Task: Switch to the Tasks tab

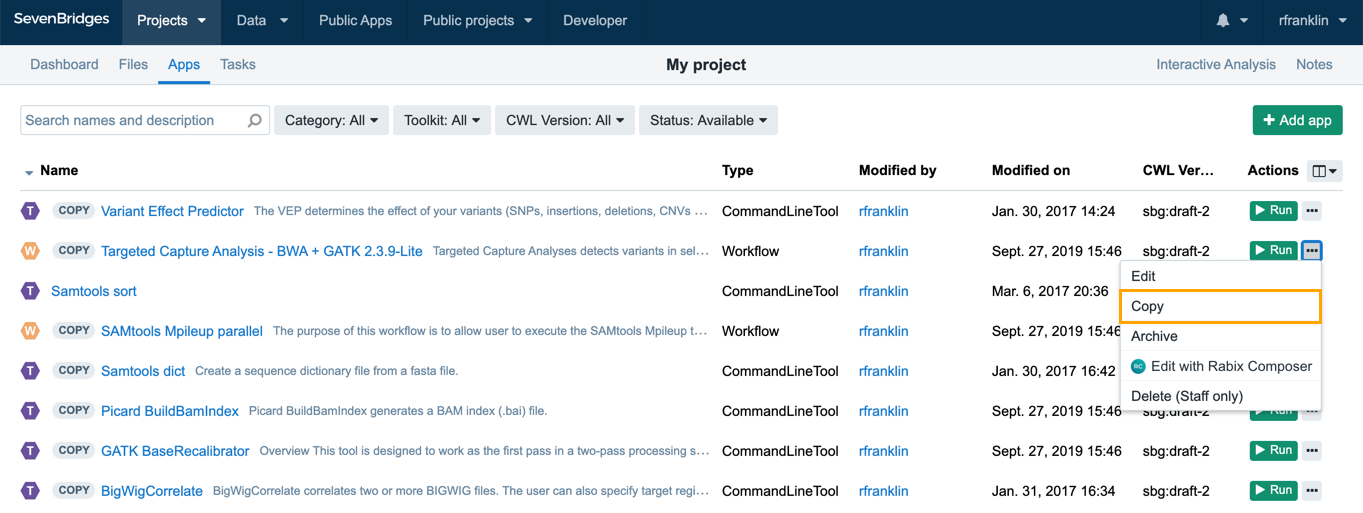Action: [238, 64]
